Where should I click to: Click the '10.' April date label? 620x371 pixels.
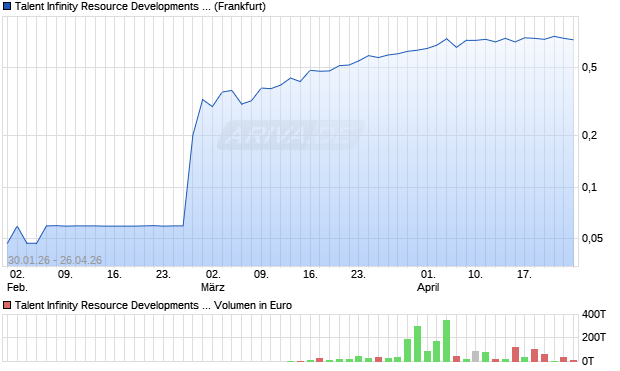pos(475,274)
